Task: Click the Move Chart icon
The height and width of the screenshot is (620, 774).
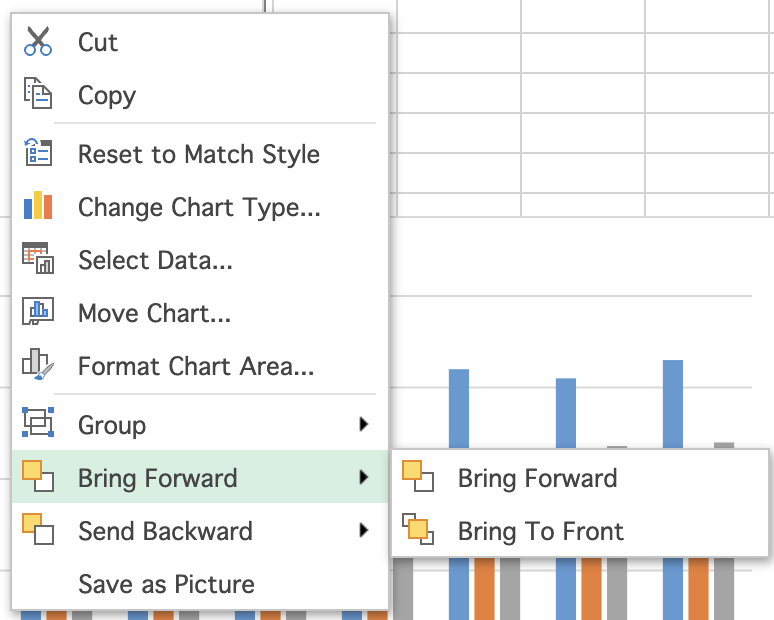Action: pyautogui.click(x=38, y=313)
